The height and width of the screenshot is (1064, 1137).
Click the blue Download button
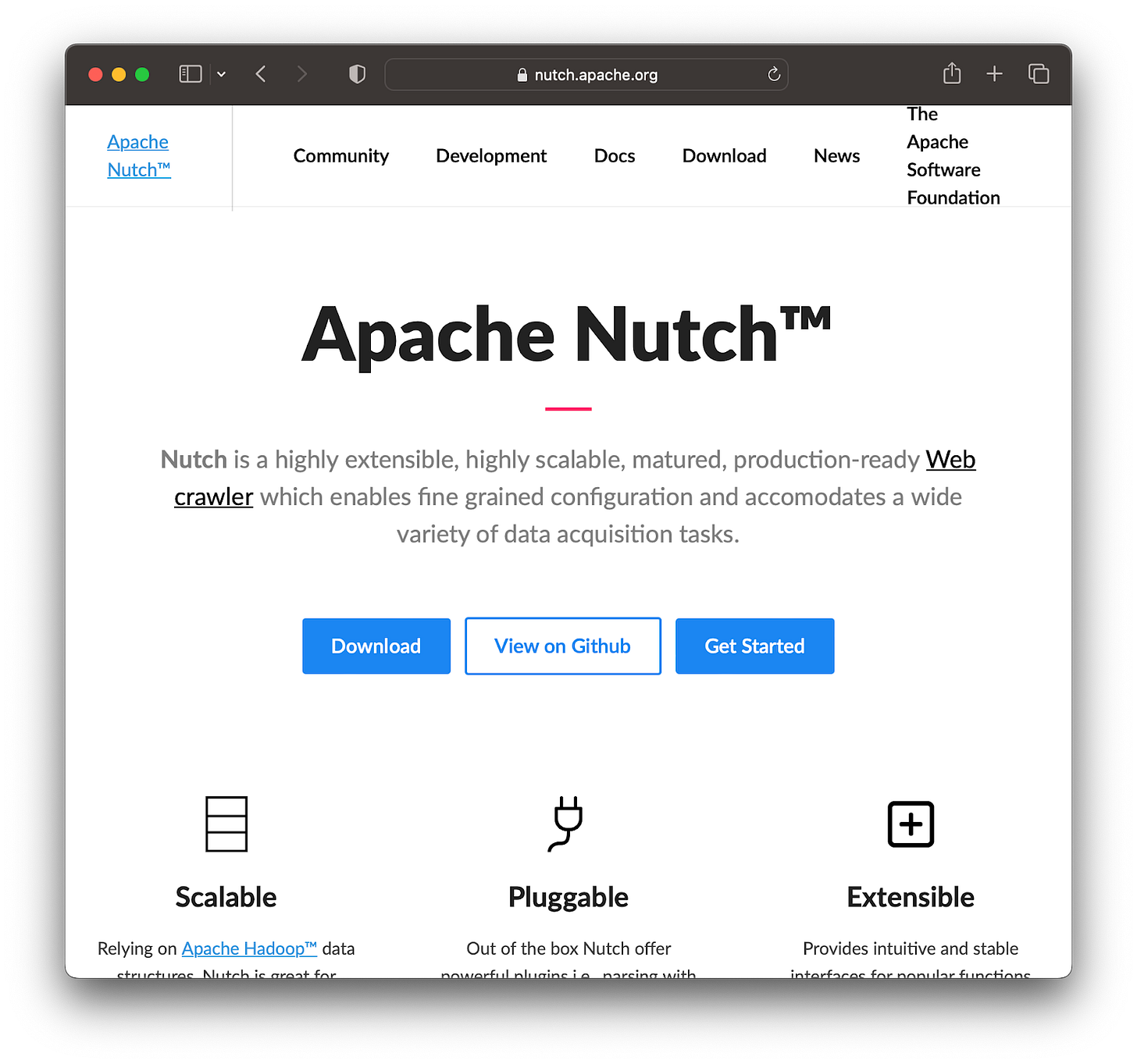point(376,646)
